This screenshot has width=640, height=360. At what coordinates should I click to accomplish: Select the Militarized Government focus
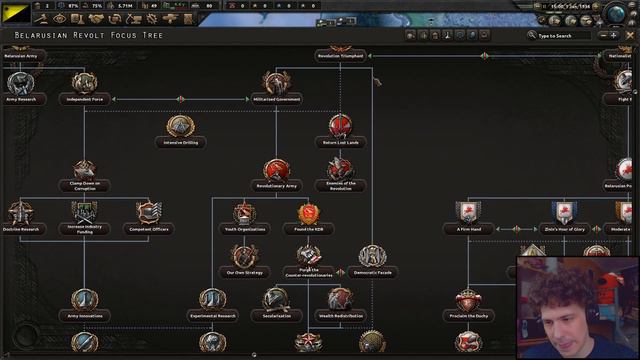pyautogui.click(x=276, y=88)
